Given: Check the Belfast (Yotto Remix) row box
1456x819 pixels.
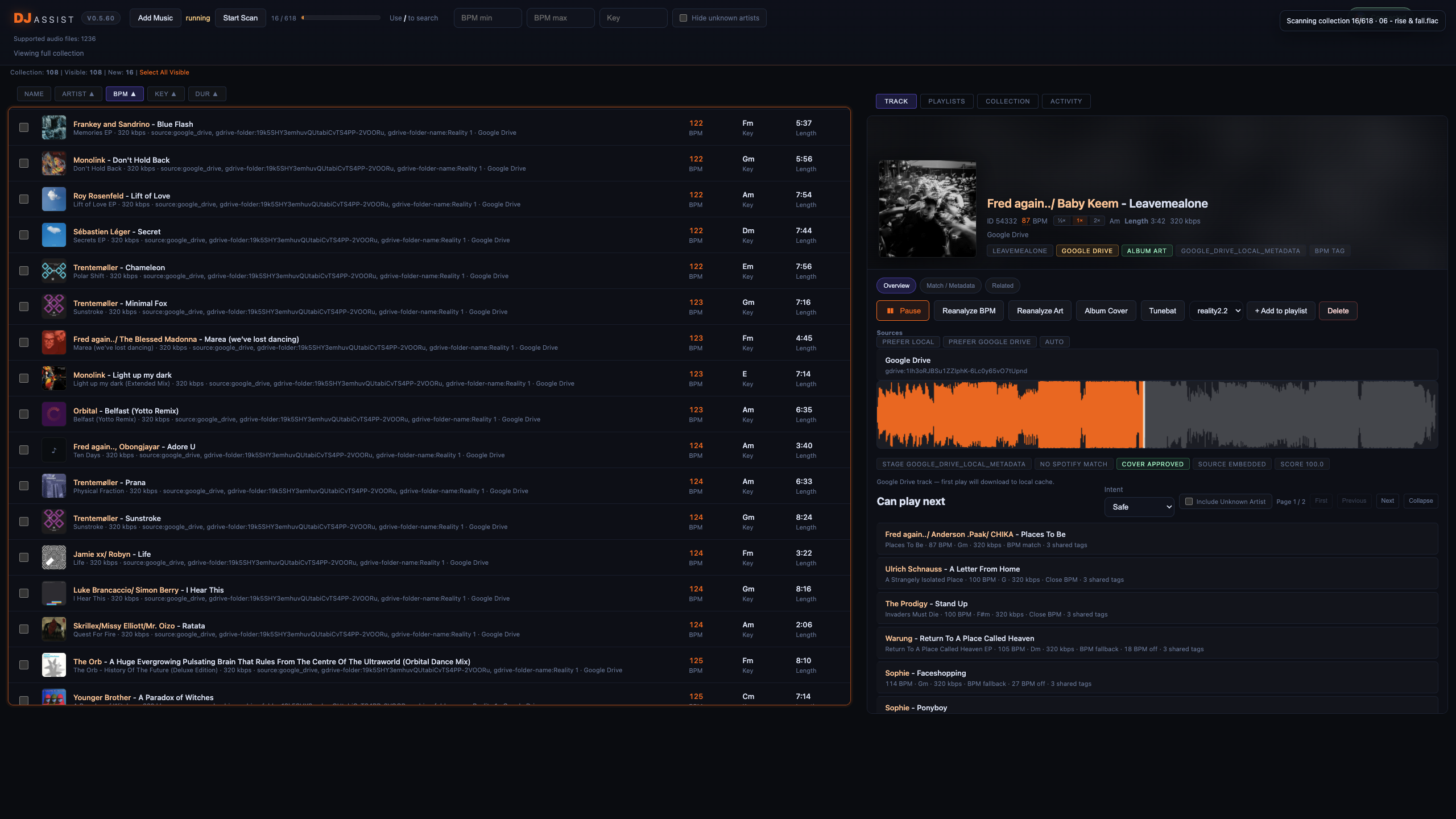Looking at the screenshot, I should [24, 414].
